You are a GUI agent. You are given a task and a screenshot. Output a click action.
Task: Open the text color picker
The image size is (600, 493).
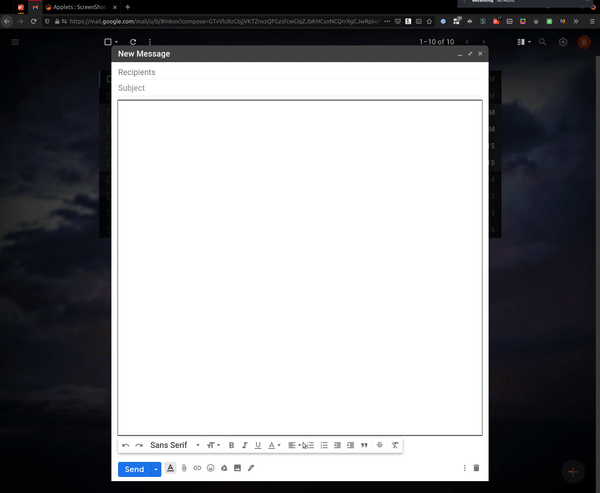(x=274, y=445)
